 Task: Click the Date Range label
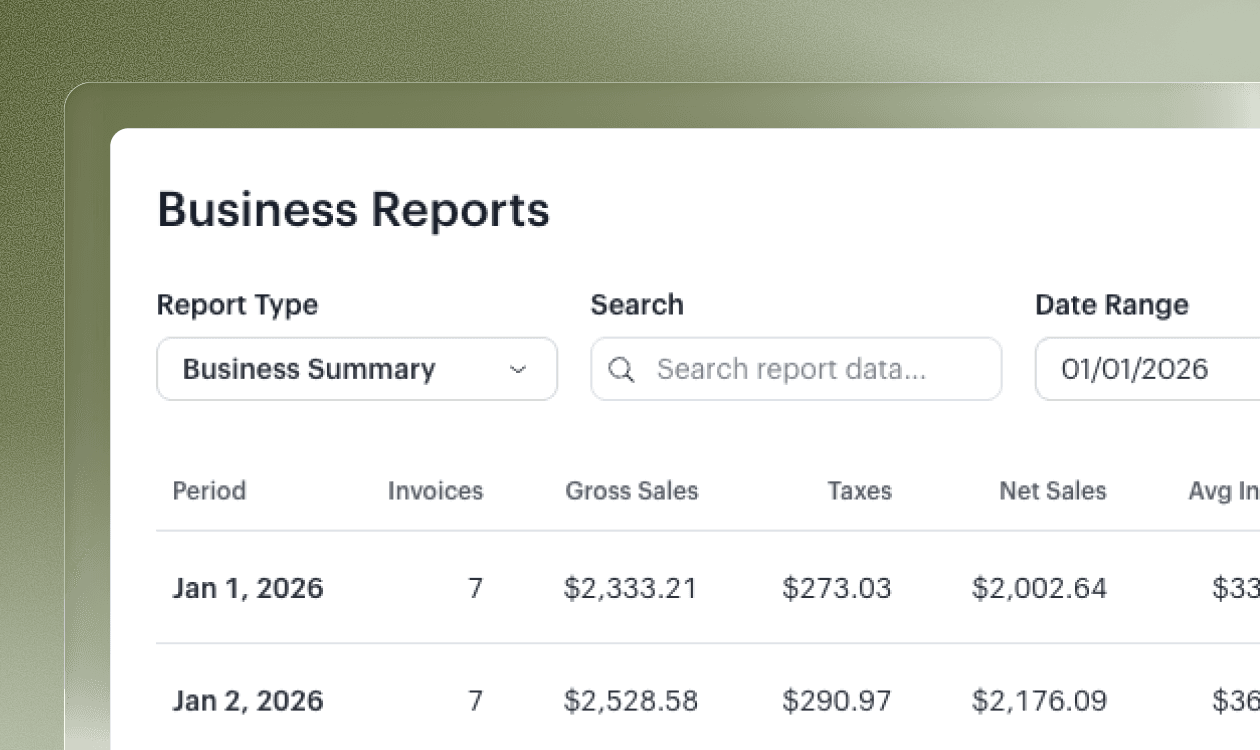1112,305
